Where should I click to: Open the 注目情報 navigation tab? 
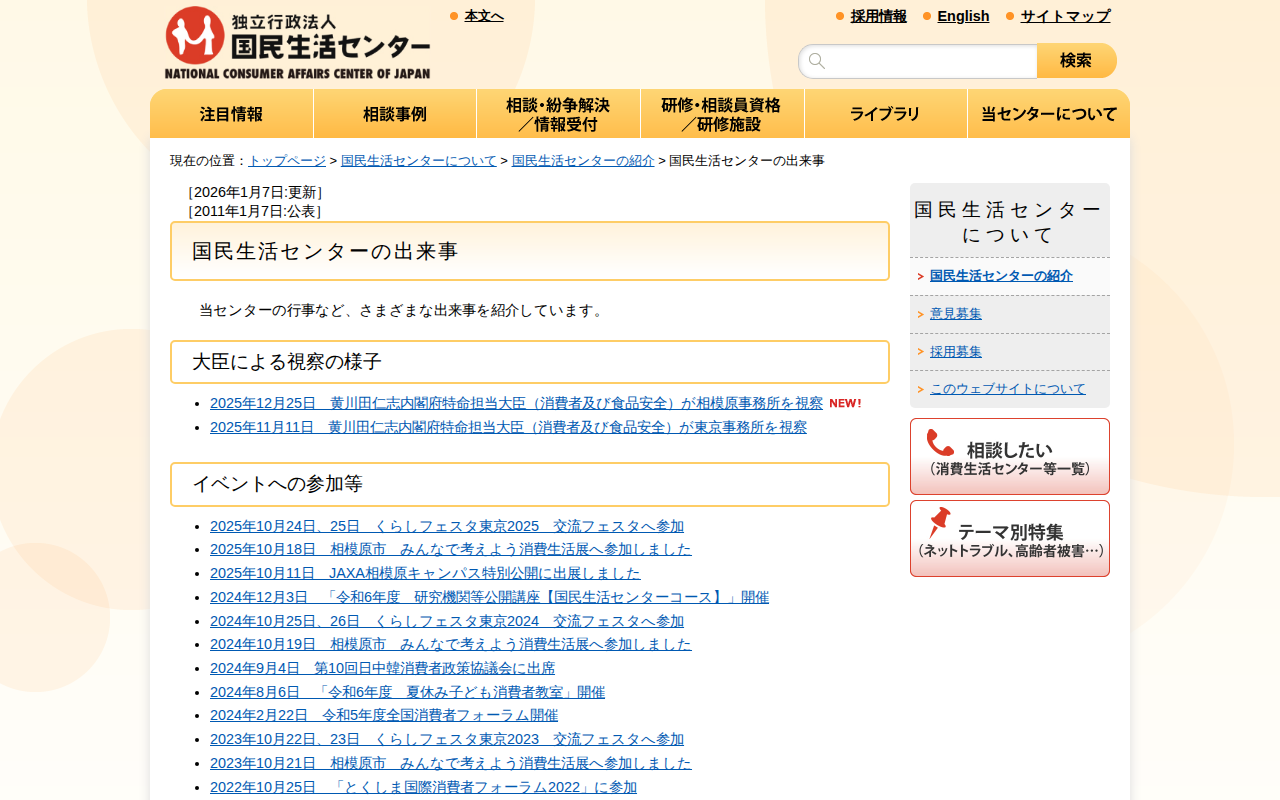231,114
